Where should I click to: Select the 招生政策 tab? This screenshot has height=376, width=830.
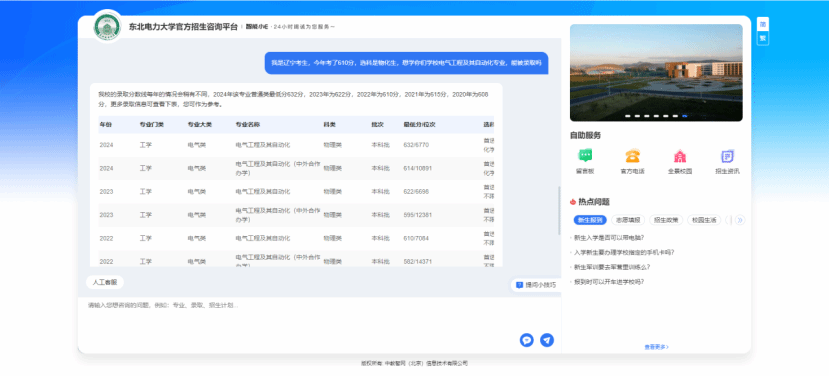pyautogui.click(x=666, y=220)
